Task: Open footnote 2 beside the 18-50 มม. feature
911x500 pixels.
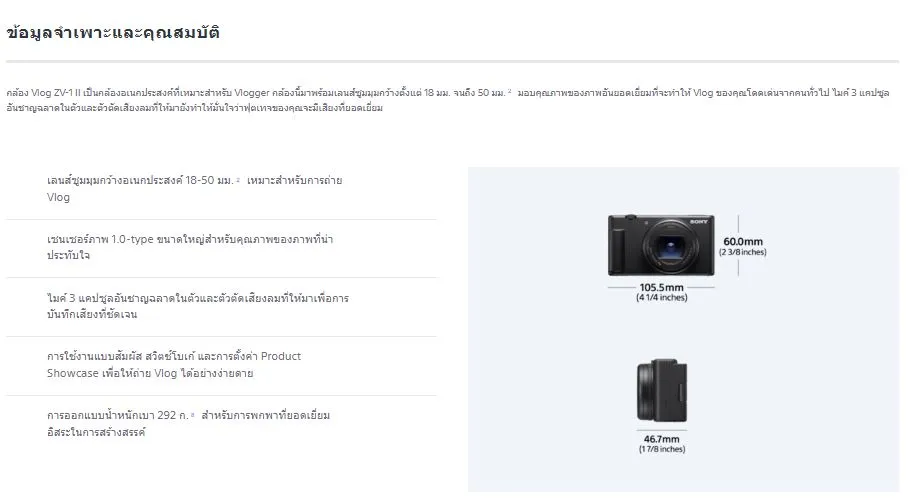Action: point(238,179)
